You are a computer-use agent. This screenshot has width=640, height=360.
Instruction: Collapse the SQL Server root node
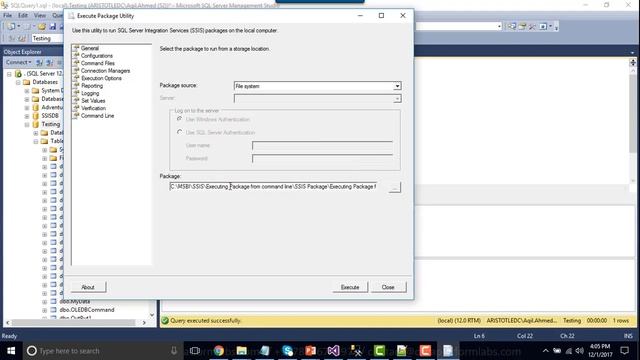pos(9,74)
